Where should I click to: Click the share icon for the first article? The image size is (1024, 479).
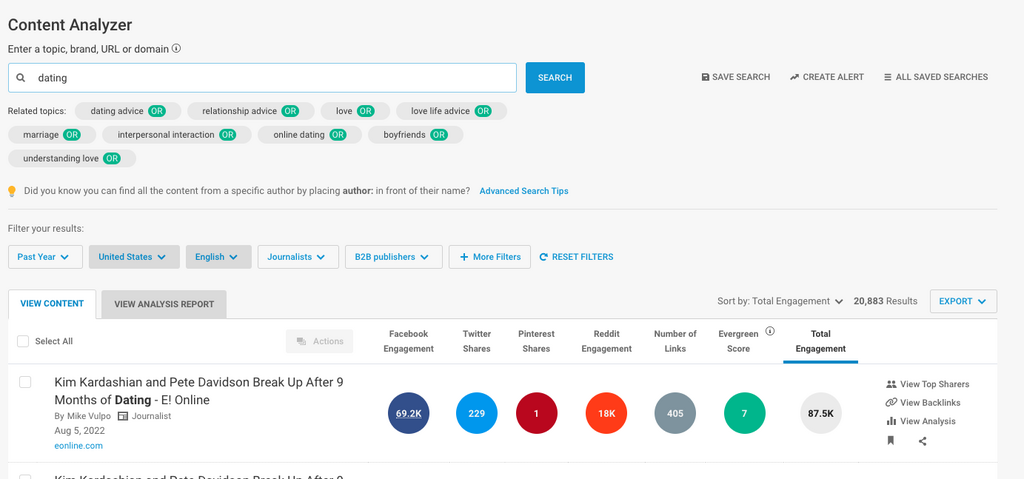(922, 441)
